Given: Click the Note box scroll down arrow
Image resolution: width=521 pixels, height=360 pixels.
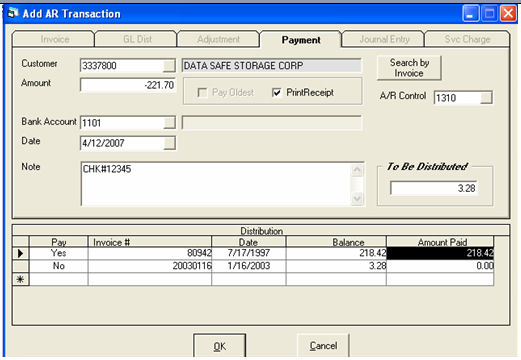Looking at the screenshot, I should click(x=357, y=199).
